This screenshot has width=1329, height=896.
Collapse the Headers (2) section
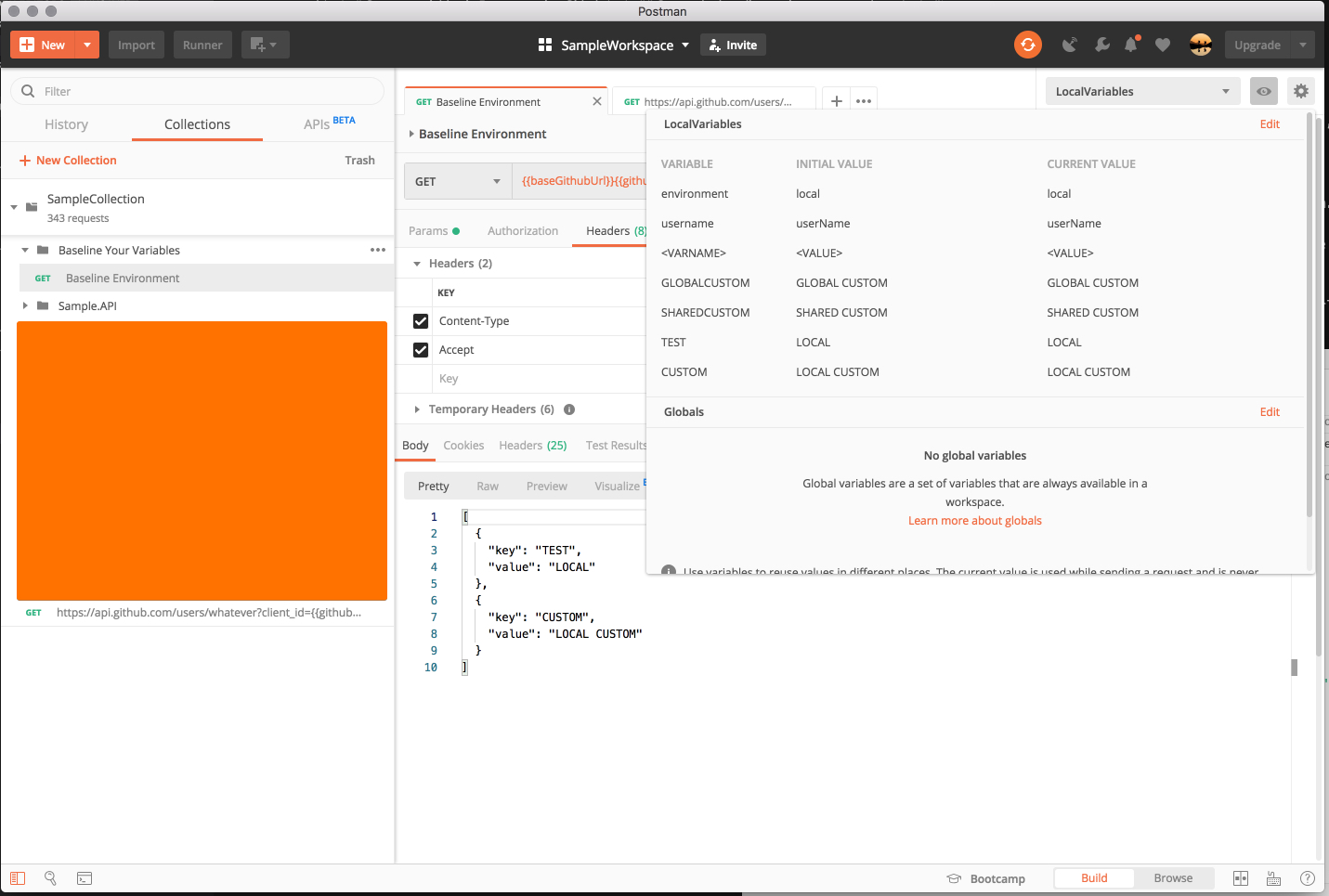pyautogui.click(x=417, y=264)
